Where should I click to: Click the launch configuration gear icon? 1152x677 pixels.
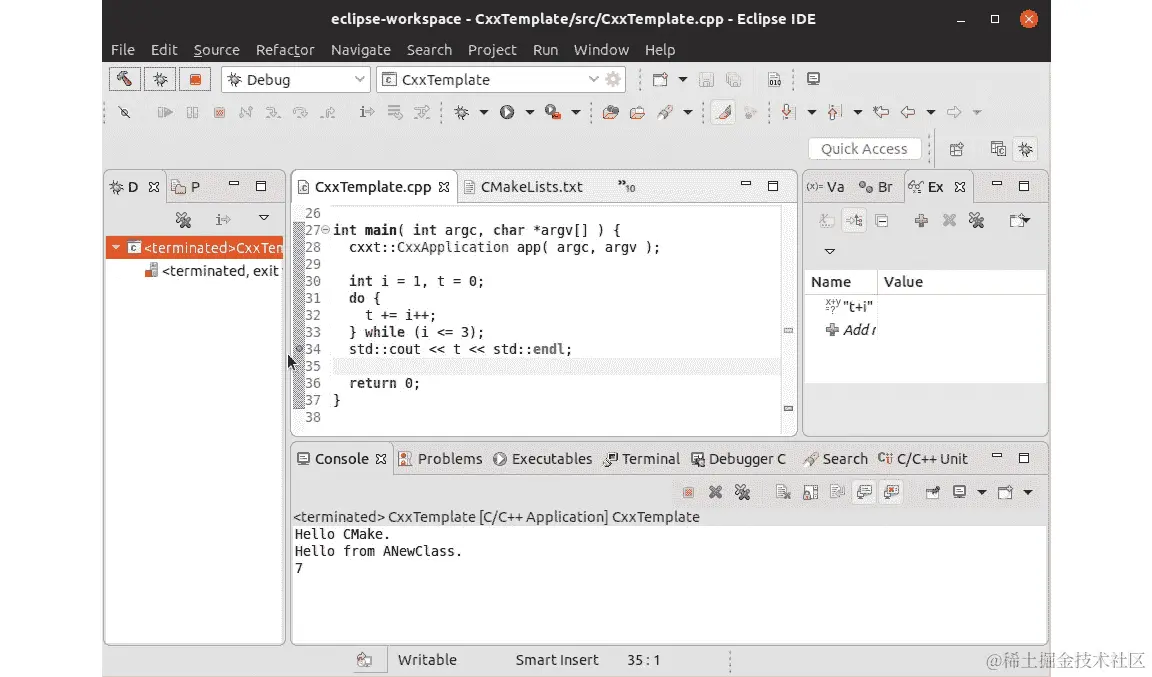pos(613,79)
